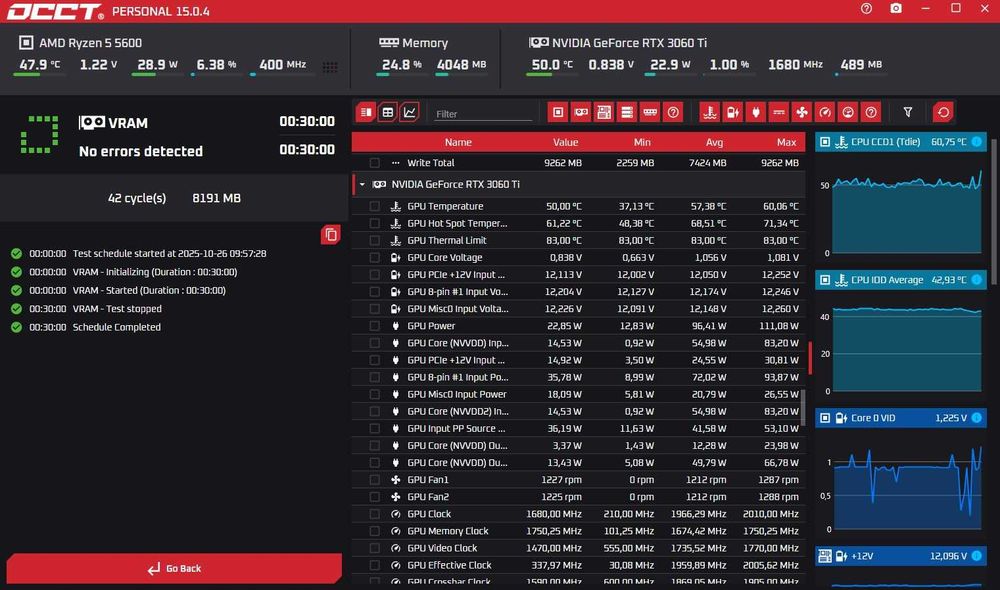
Task: Reset monitoring values with refresh icon
Action: click(943, 112)
